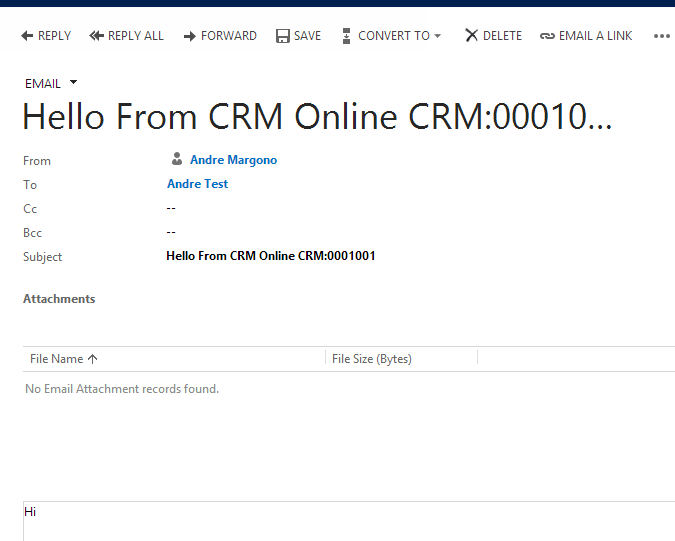The image size is (675, 541).
Task: Click the person icon beside Andre Margono
Action: [177, 160]
